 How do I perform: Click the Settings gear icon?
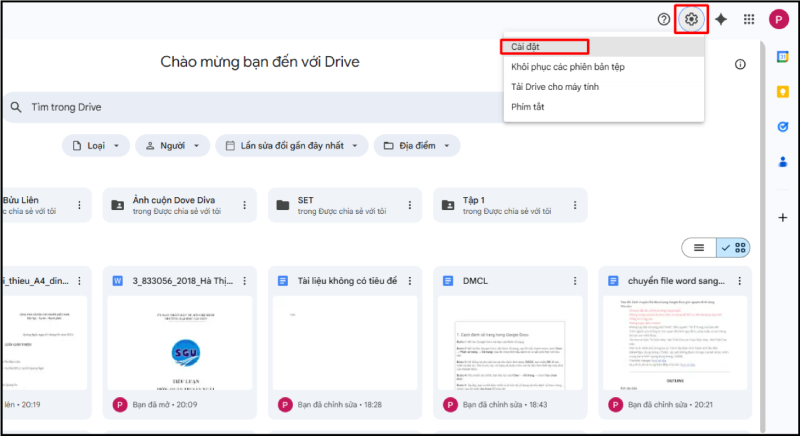[x=691, y=19]
